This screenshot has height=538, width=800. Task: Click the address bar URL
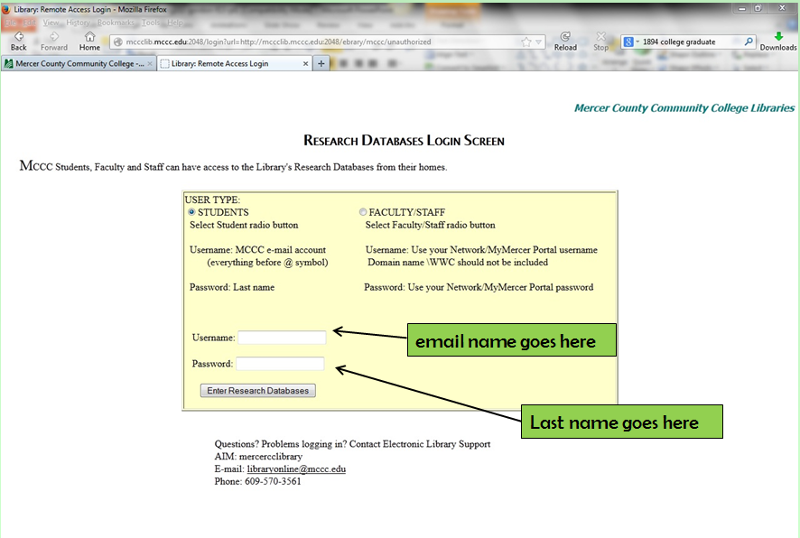(x=278, y=42)
